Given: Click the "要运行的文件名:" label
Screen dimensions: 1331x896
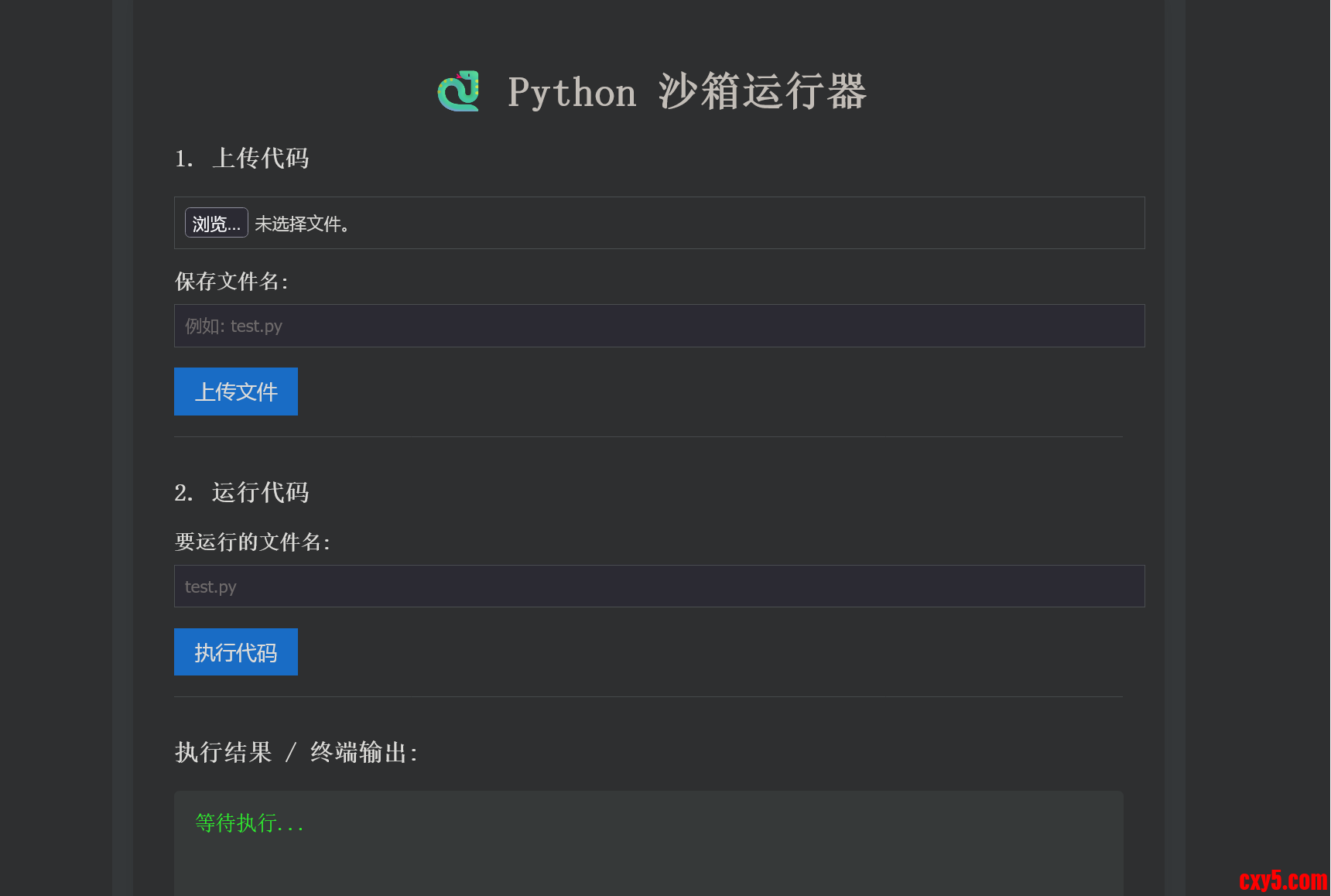Looking at the screenshot, I should tap(252, 542).
